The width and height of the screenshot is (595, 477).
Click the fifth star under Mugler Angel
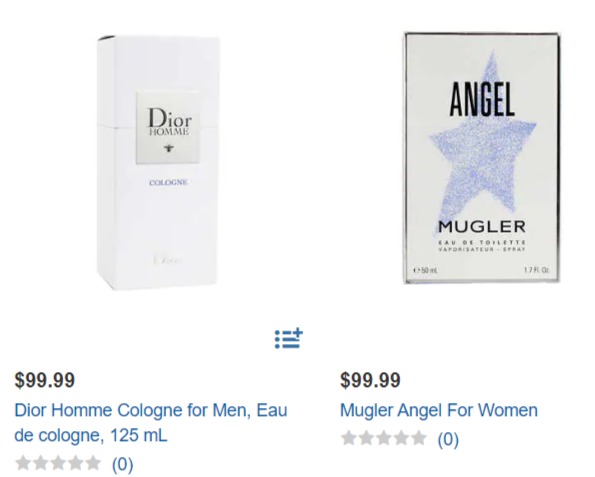tap(419, 438)
